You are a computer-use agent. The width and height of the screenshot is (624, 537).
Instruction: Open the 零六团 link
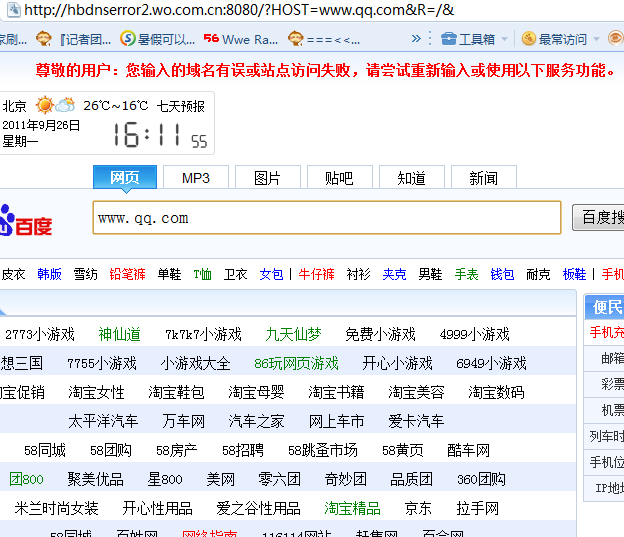(x=279, y=479)
